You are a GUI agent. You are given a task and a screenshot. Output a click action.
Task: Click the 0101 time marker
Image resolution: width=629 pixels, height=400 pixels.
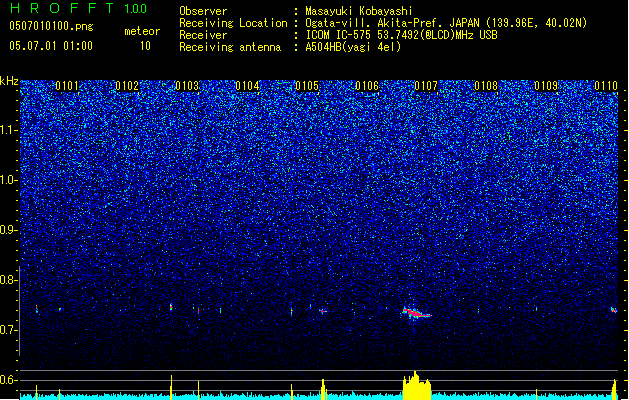67,86
